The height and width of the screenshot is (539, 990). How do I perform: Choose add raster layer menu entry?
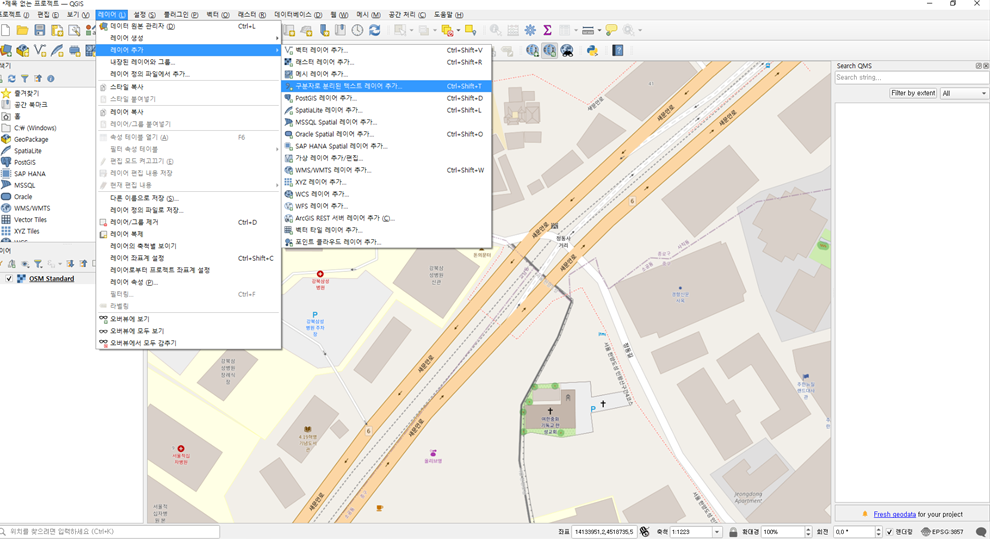coord(386,62)
